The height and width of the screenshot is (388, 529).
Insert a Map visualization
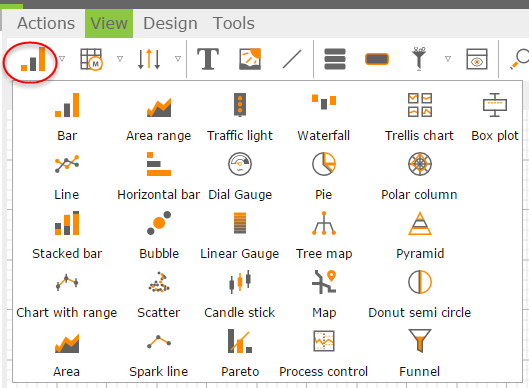pyautogui.click(x=324, y=295)
